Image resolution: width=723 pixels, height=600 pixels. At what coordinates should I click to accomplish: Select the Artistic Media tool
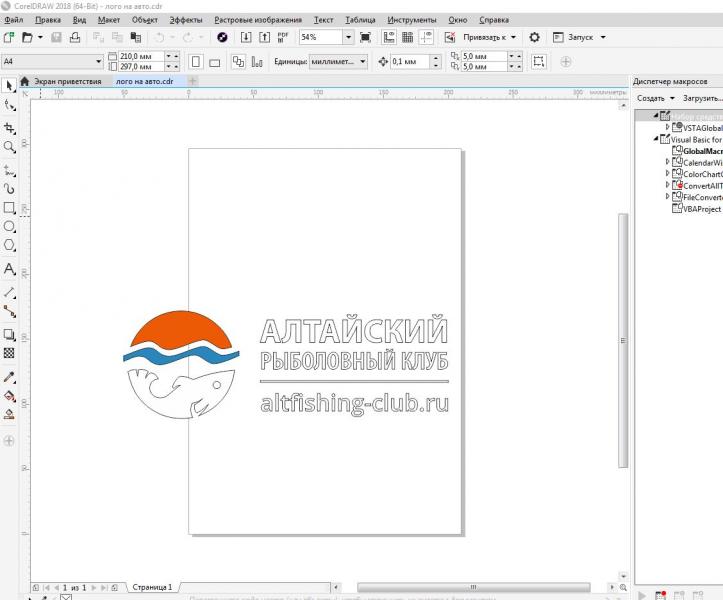[x=9, y=189]
